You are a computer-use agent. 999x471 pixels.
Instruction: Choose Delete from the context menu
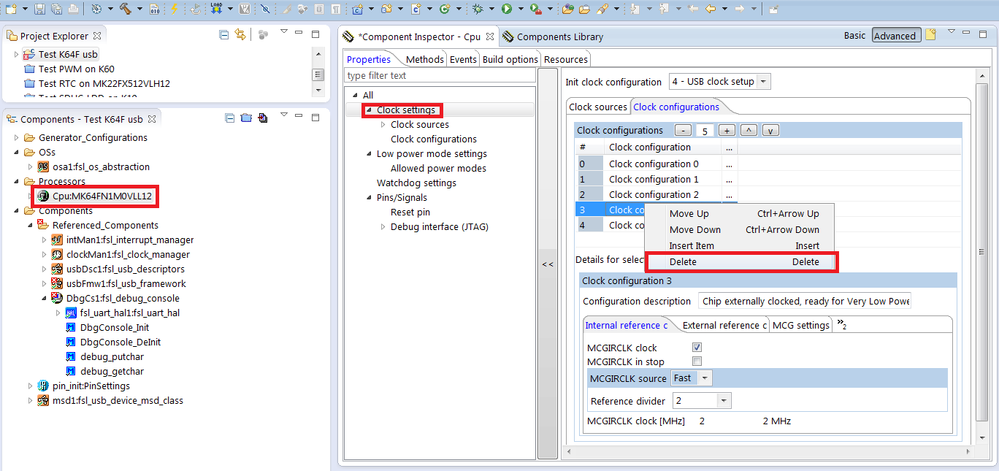click(742, 262)
